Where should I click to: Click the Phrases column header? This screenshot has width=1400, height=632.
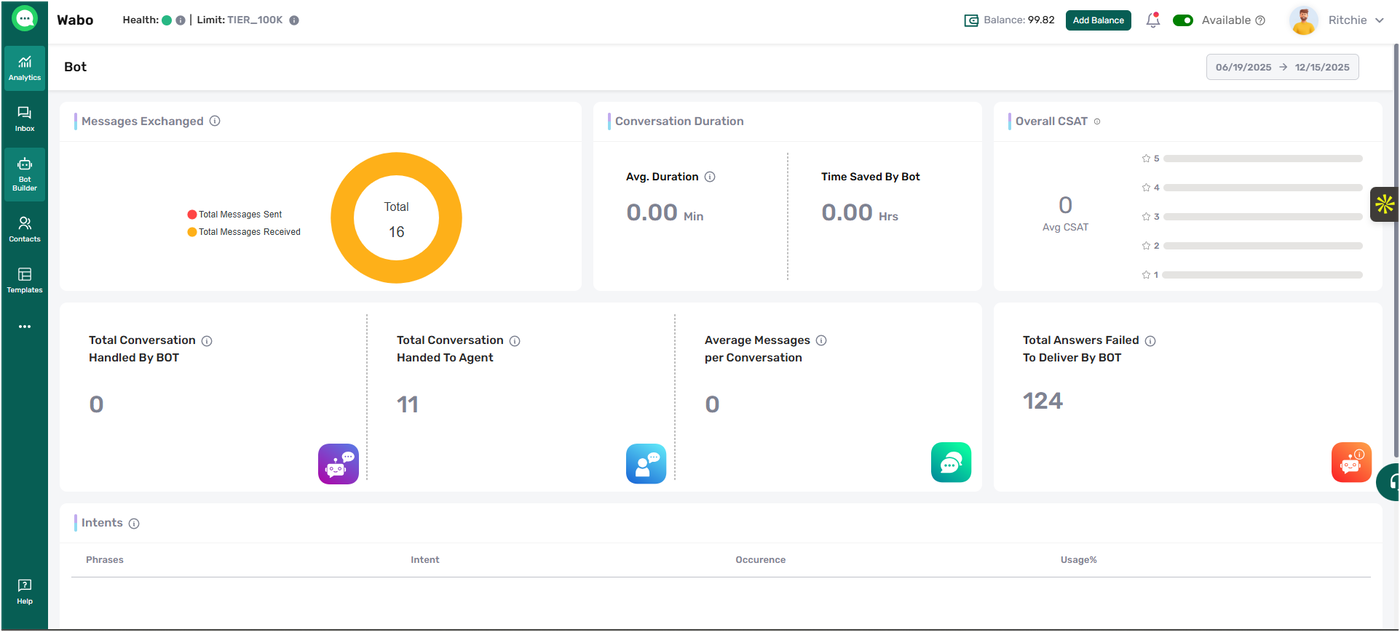click(x=105, y=560)
